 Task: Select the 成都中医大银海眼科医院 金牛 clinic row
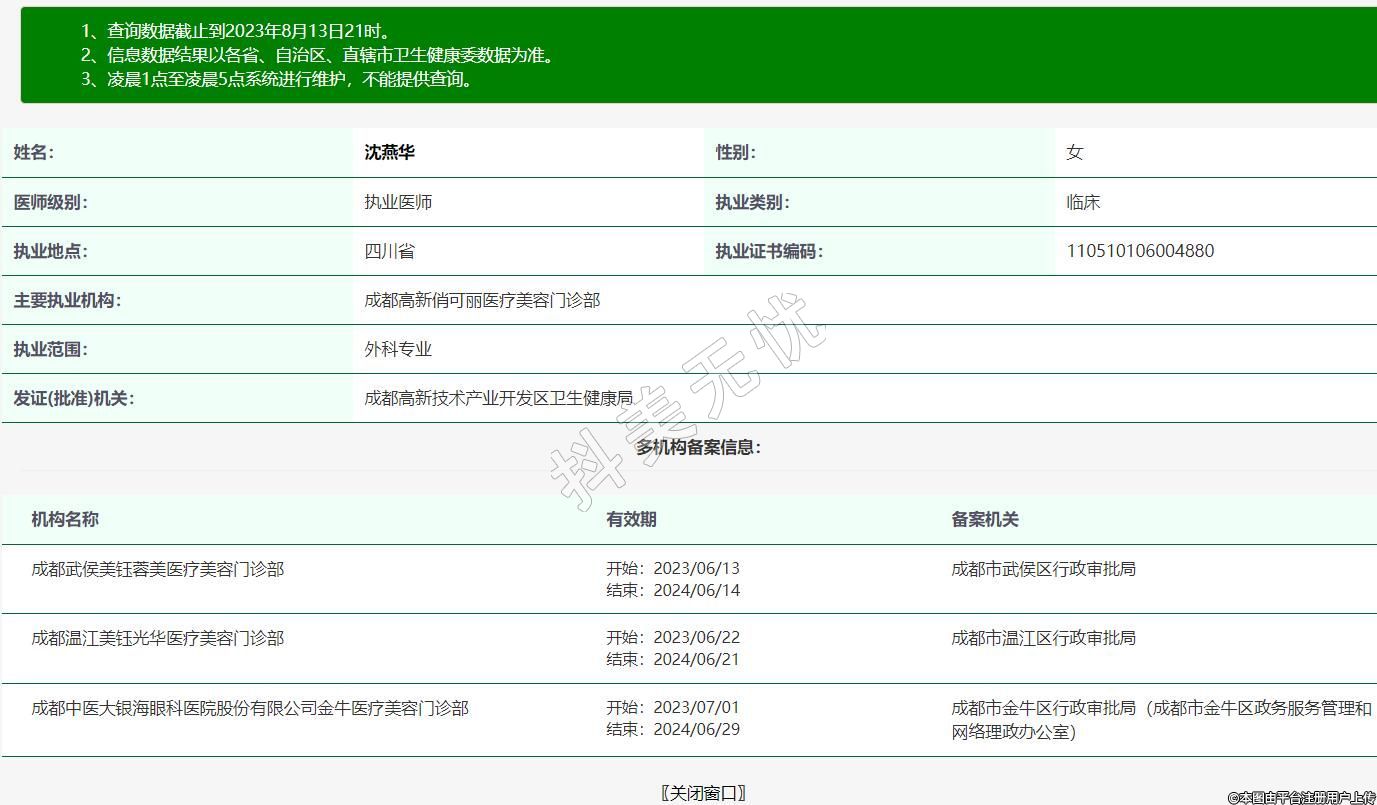coord(250,708)
